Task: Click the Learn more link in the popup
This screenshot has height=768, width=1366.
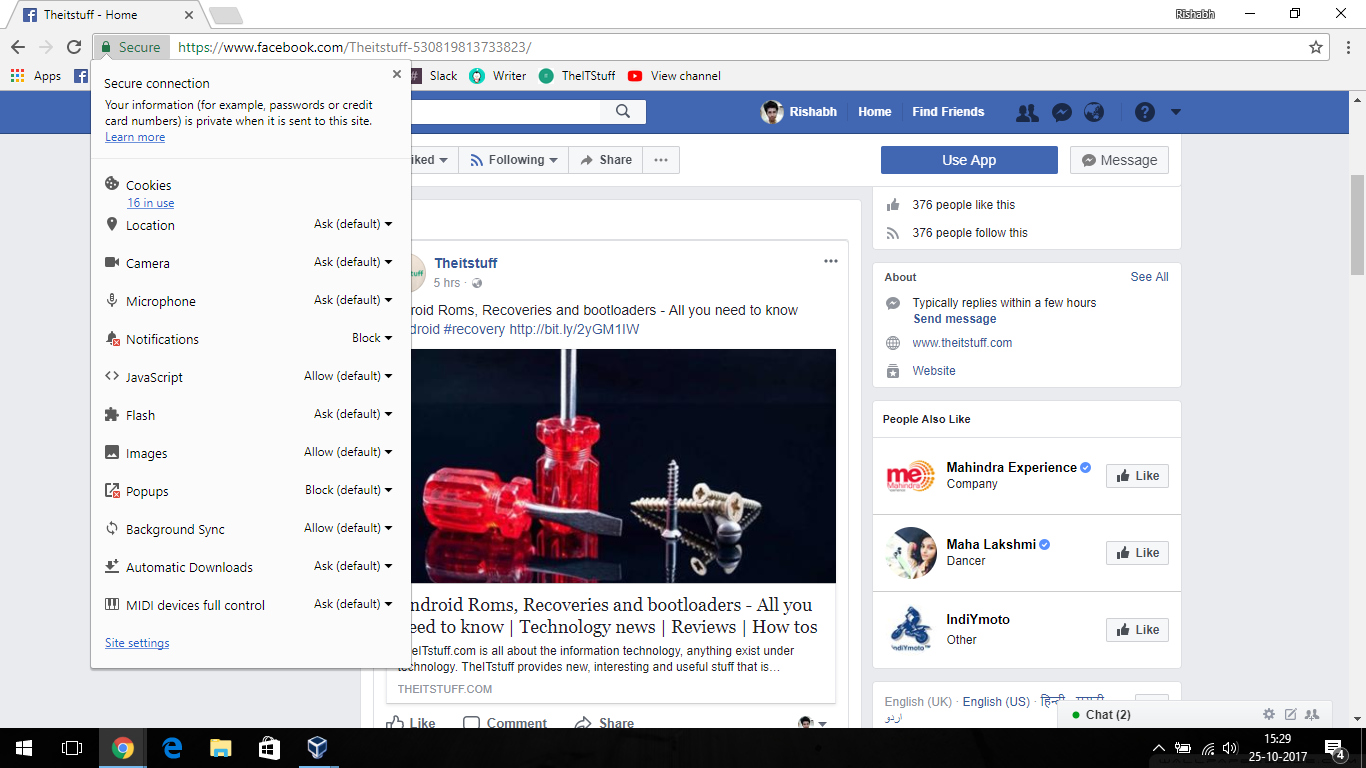Action: (134, 137)
